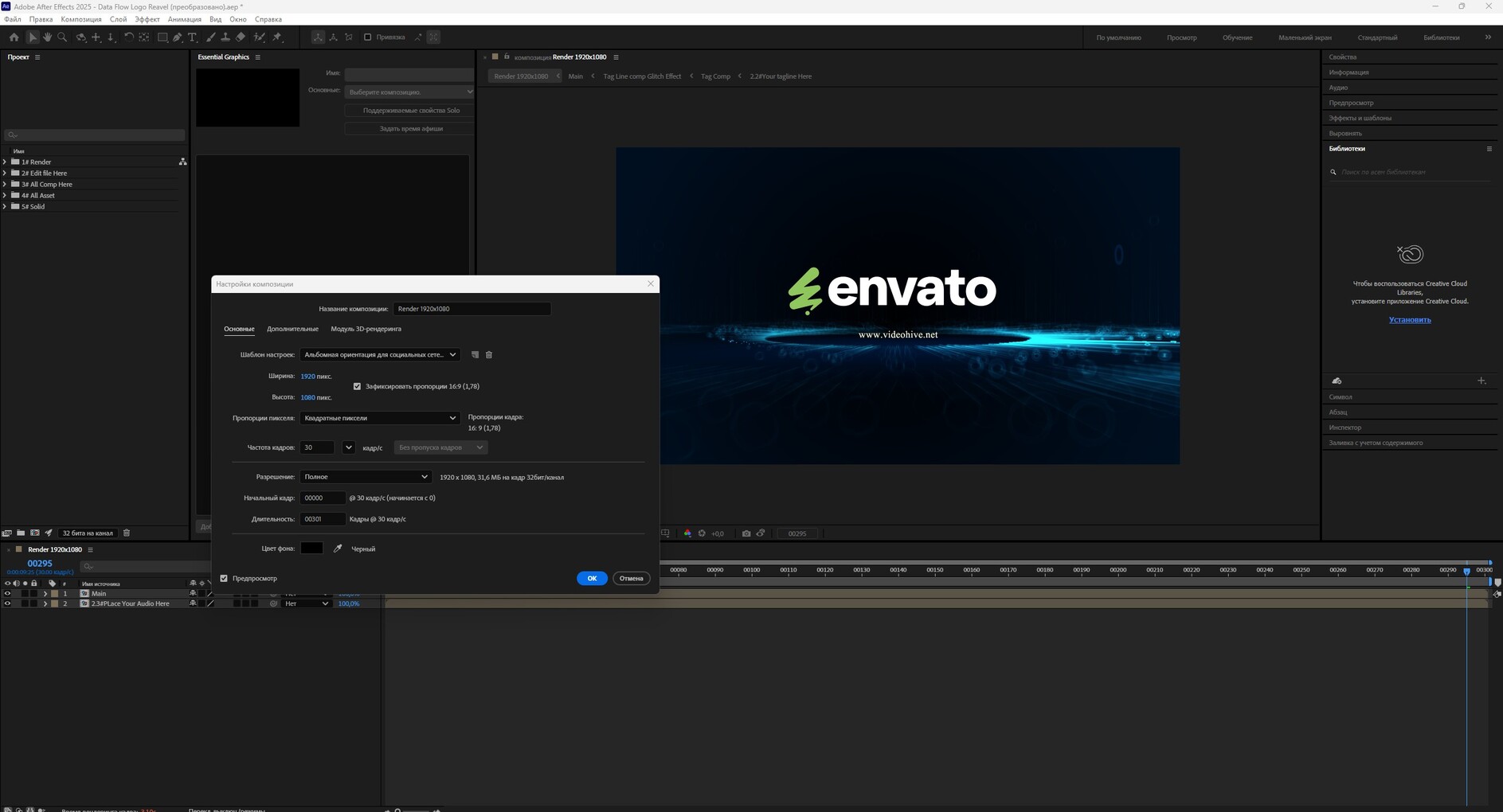
Task: Open Выберите композицию dropdown
Action: point(409,92)
